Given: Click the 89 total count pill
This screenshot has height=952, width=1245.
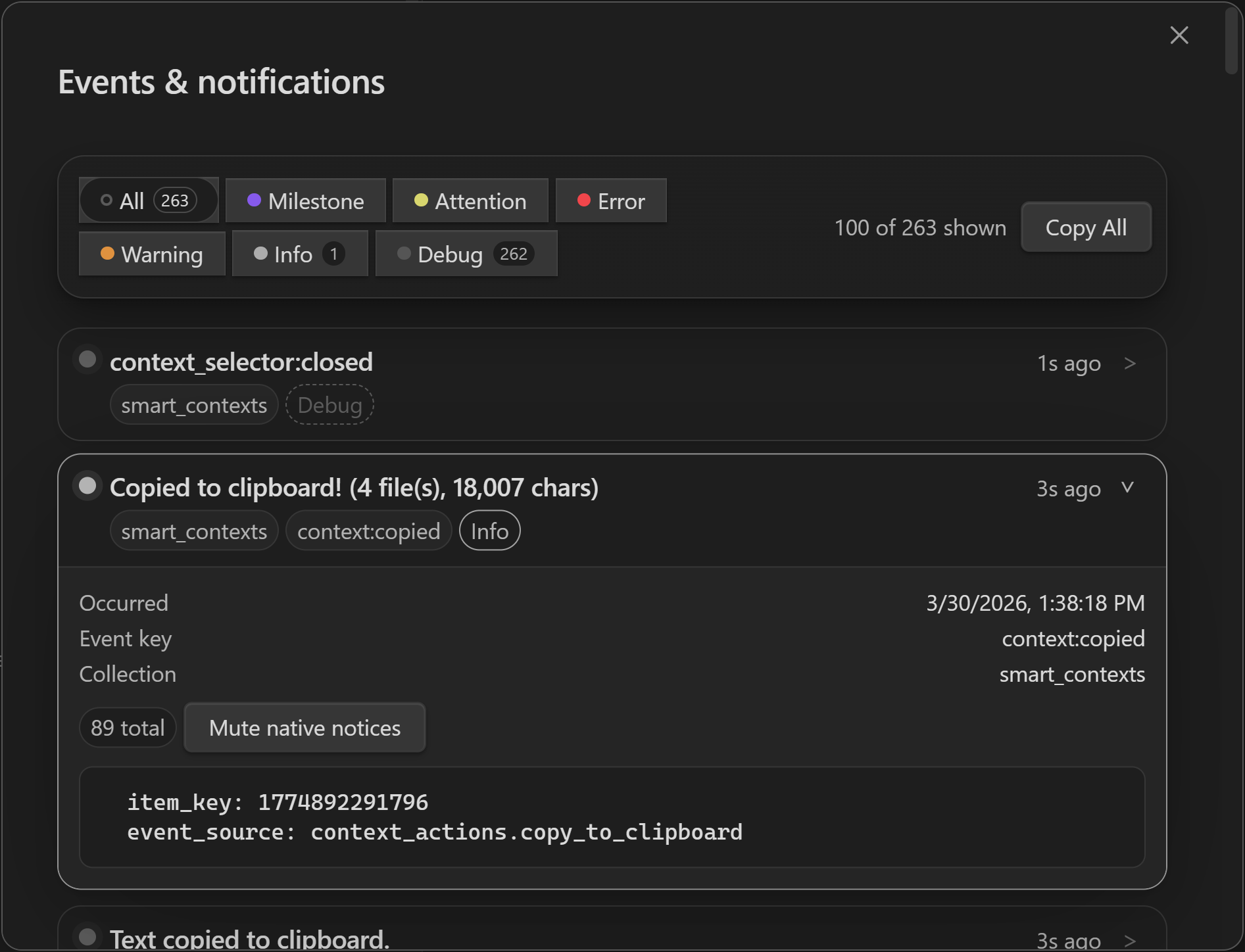Looking at the screenshot, I should coord(128,728).
